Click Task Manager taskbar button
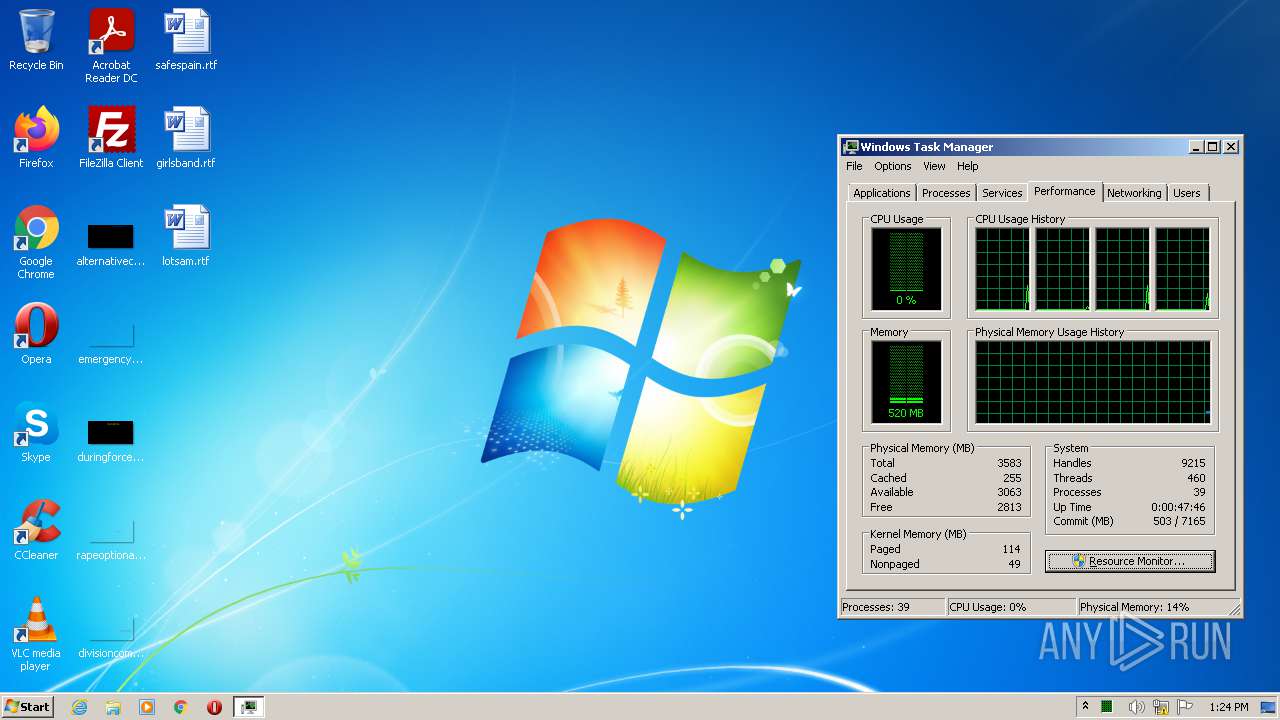1280x720 pixels. (248, 707)
